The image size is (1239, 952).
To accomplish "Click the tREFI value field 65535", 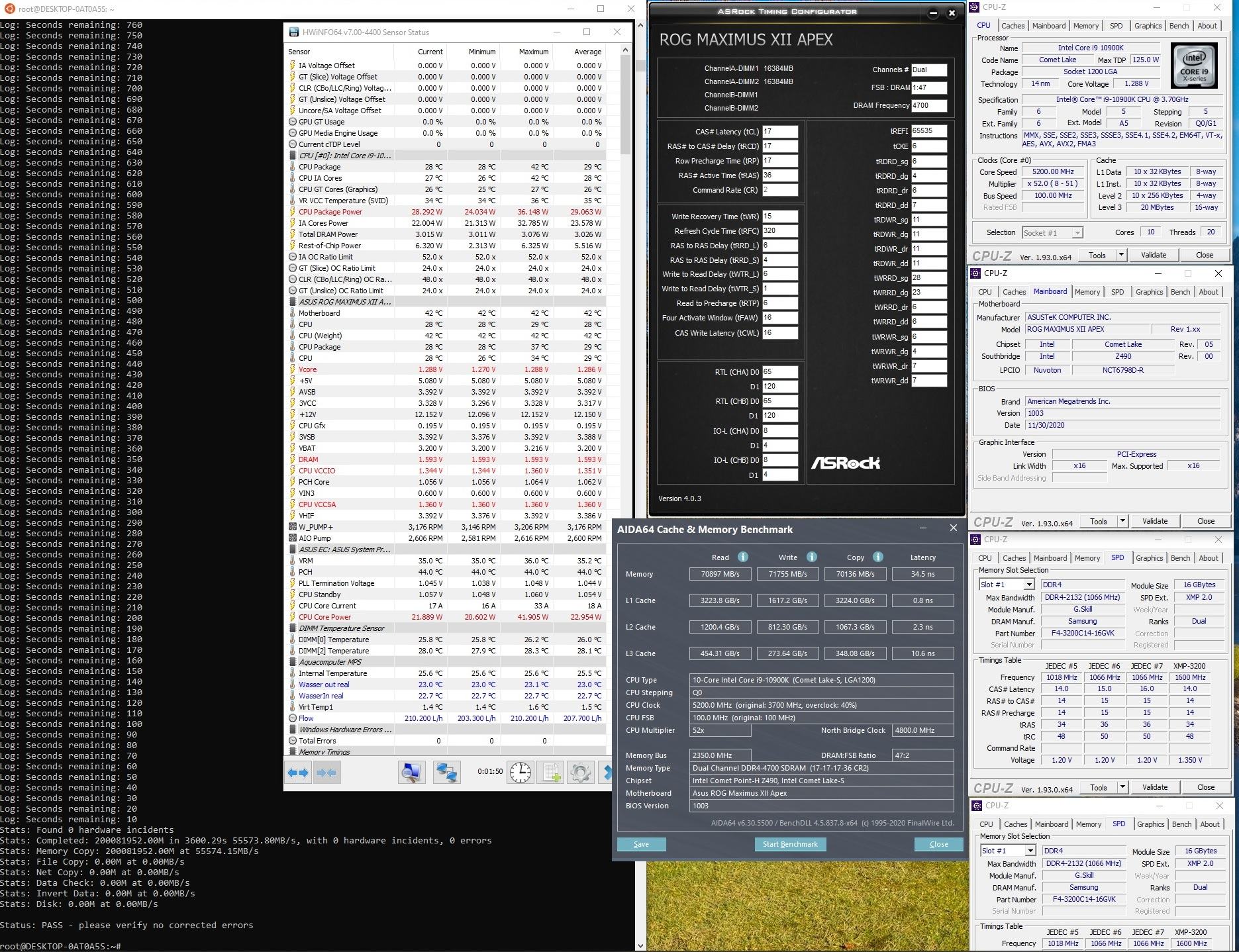I will click(x=928, y=131).
